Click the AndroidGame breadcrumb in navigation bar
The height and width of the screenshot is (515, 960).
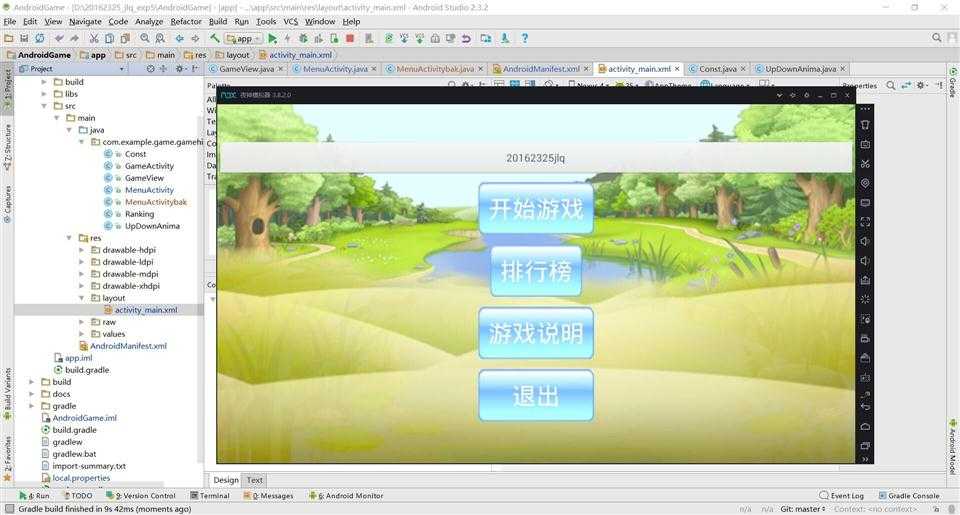tap(44, 55)
